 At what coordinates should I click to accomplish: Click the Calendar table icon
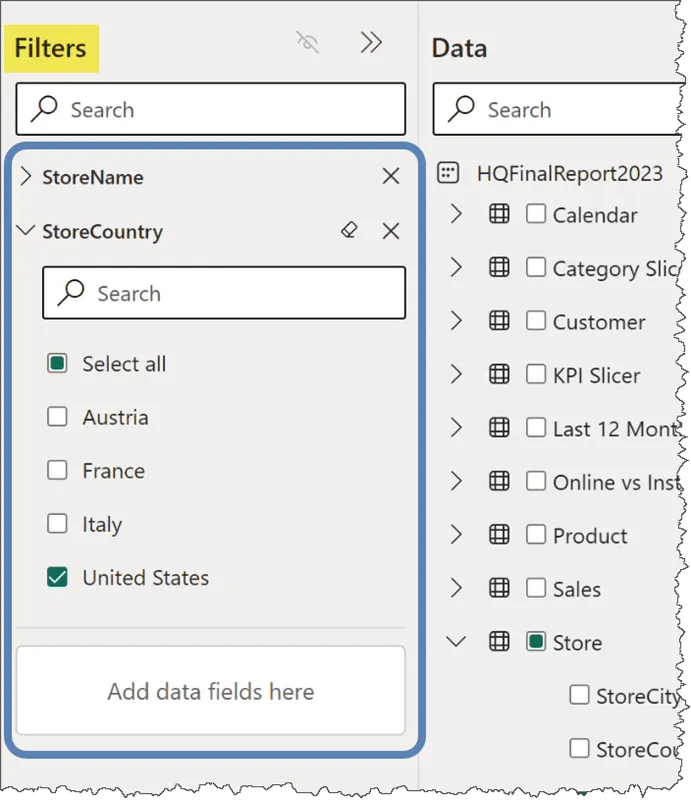pyautogui.click(x=499, y=214)
